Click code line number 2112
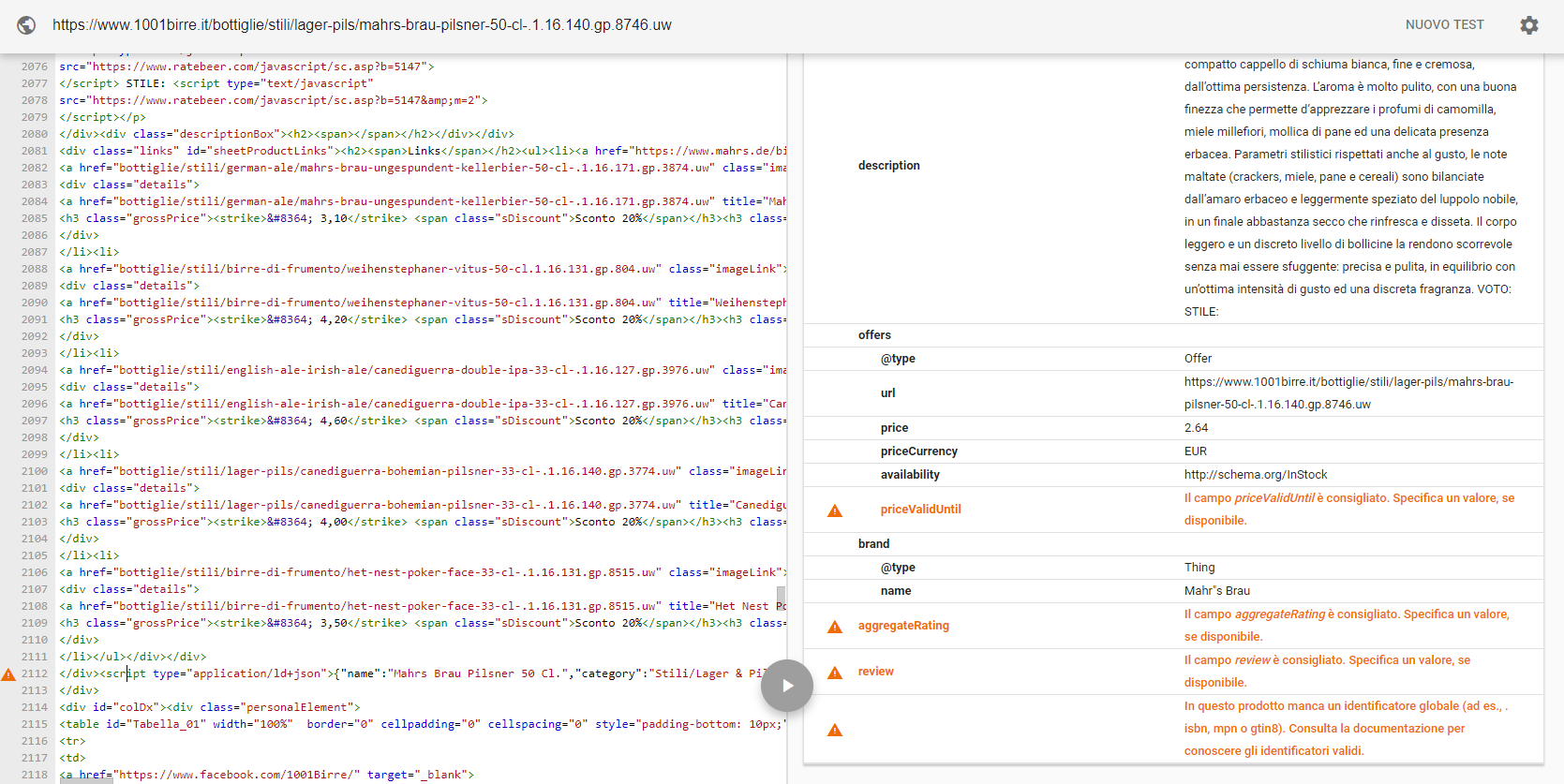1564x784 pixels. 35,673
